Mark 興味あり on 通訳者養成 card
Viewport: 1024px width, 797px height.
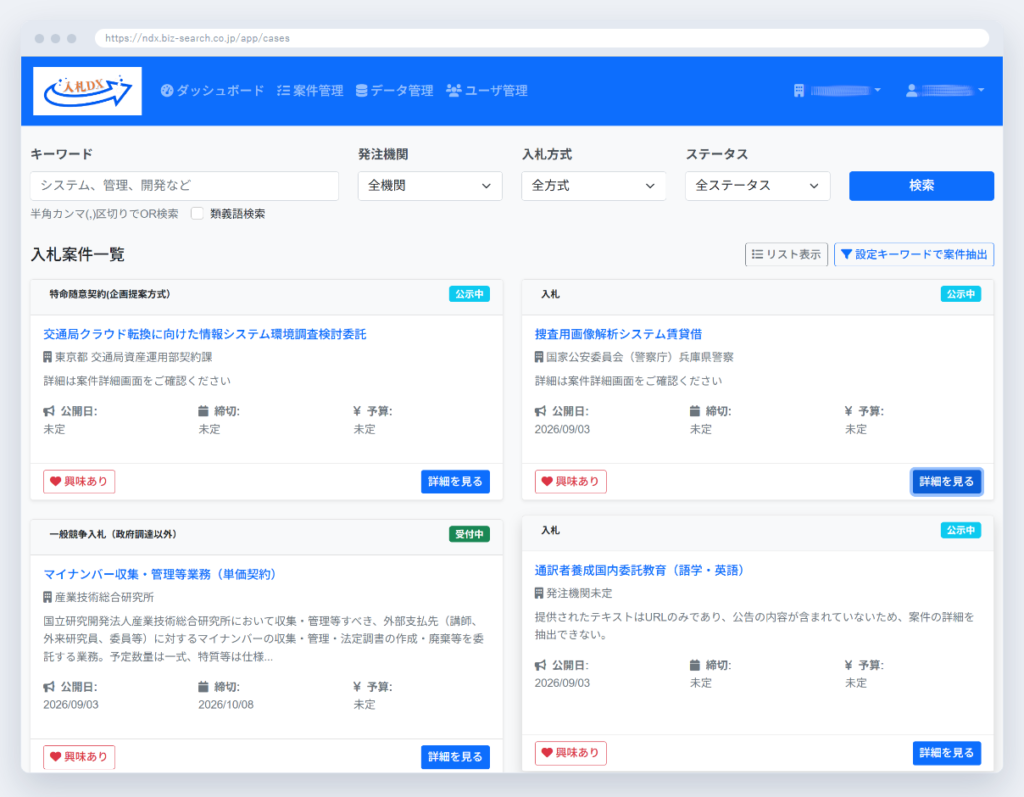click(571, 753)
